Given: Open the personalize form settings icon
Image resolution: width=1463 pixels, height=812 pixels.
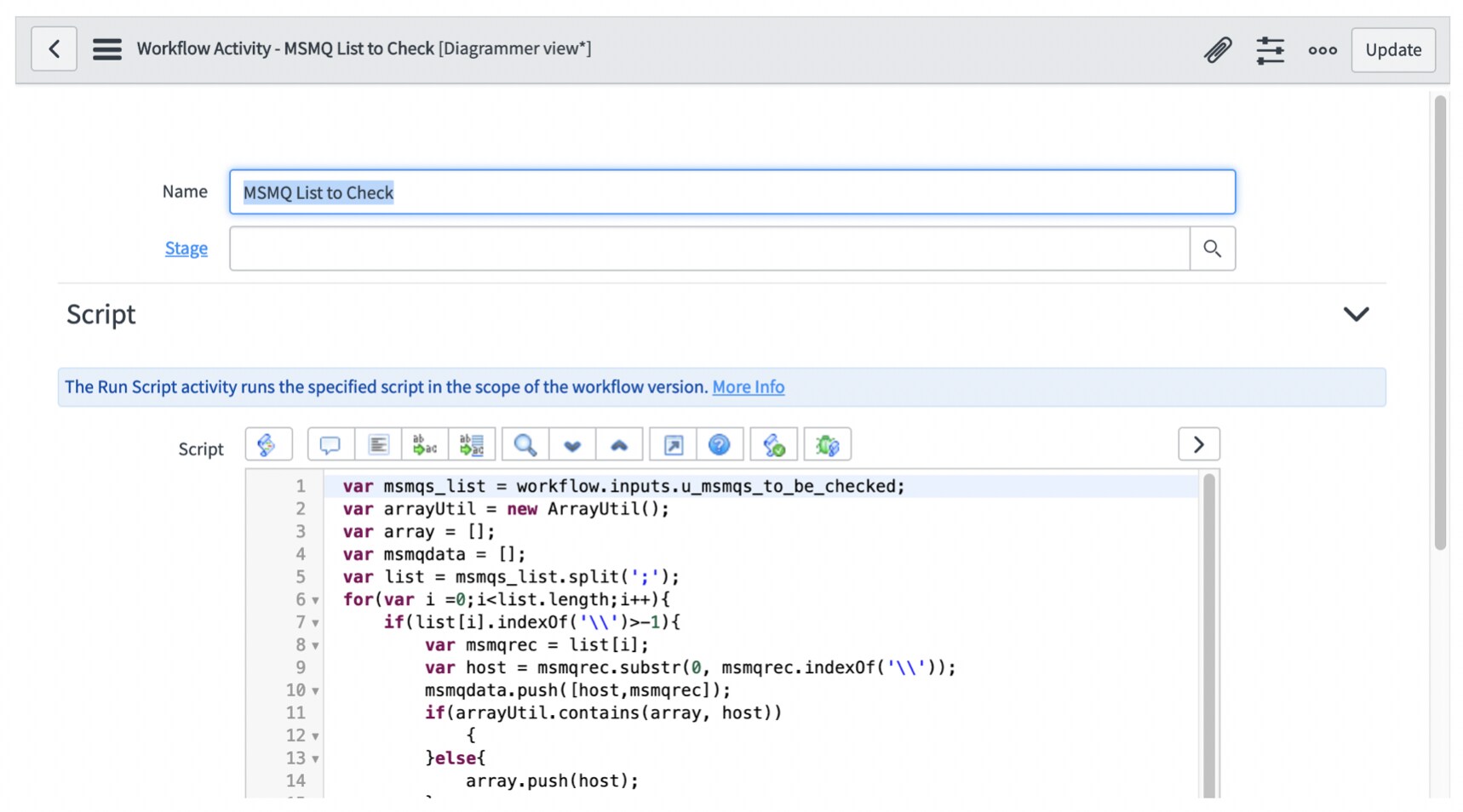Looking at the screenshot, I should 1270,49.
